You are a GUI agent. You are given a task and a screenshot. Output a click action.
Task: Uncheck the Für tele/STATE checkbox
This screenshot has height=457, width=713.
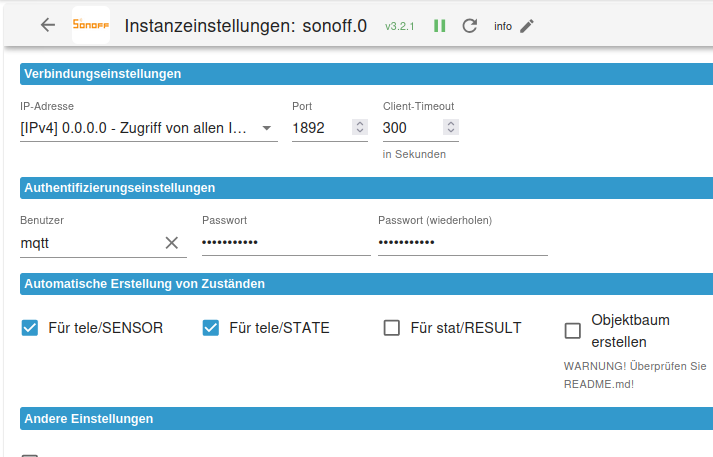[211, 328]
